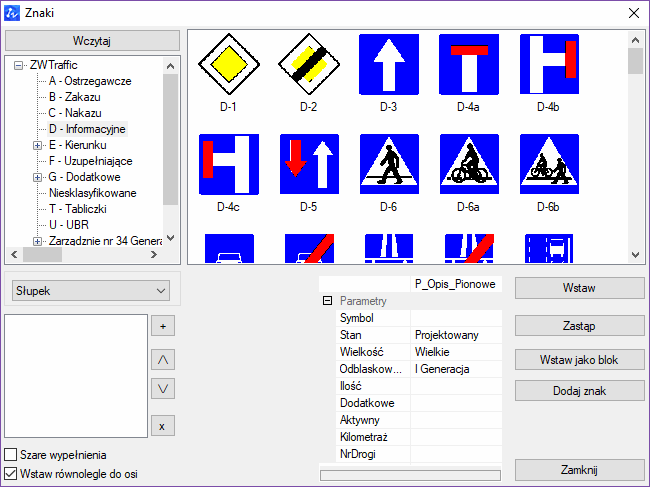Enable the Szare wypełnienia checkbox
The width and height of the screenshot is (650, 487).
tap(10, 454)
